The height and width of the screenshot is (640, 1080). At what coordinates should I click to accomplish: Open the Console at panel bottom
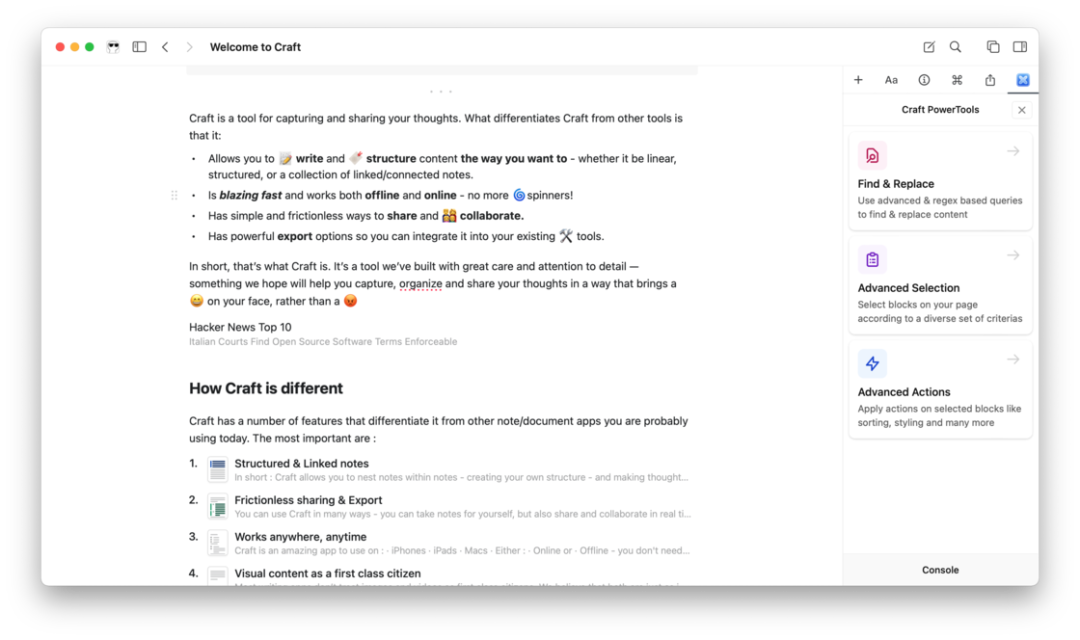(x=940, y=570)
